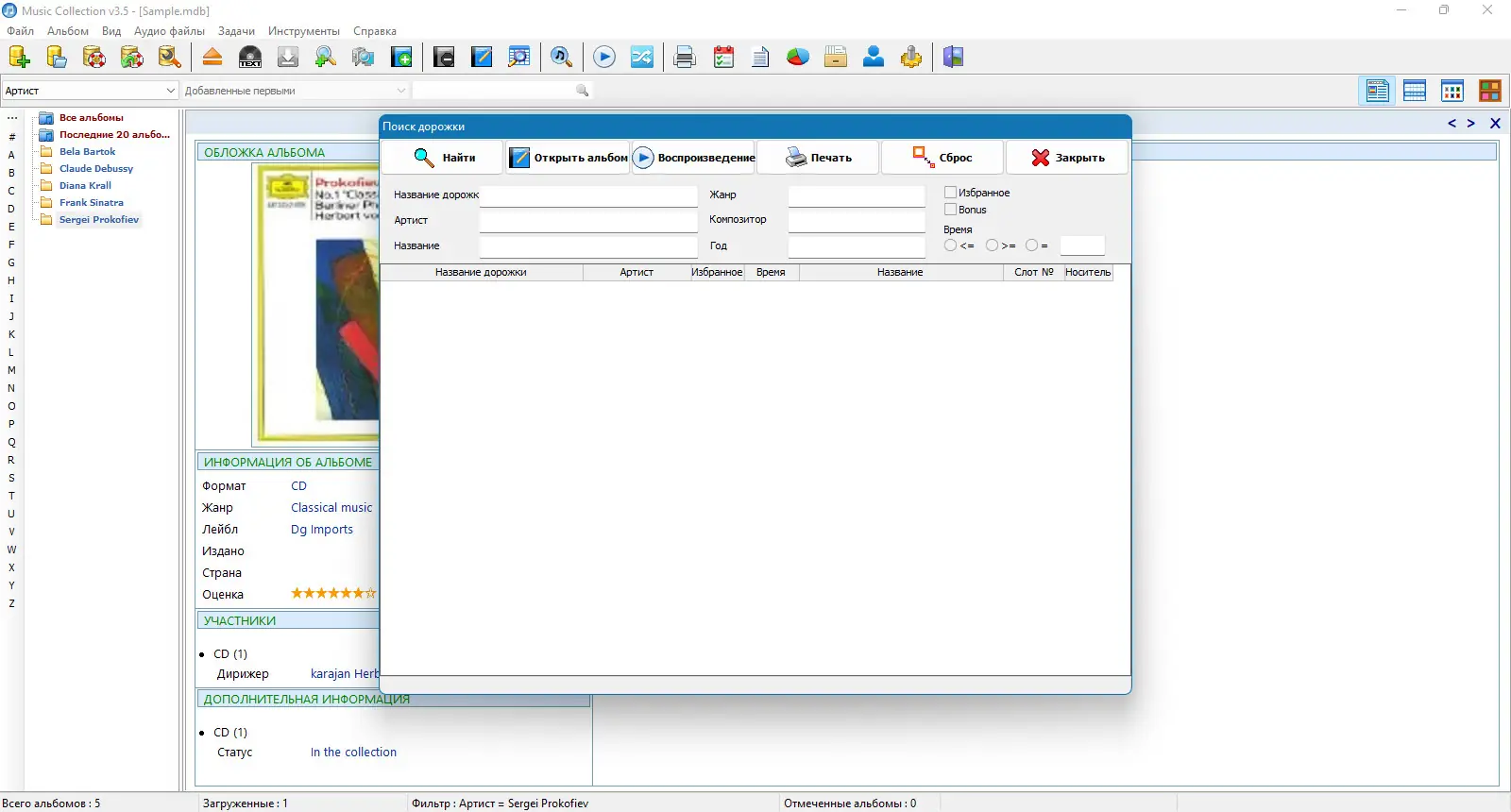Click the shuffle arrows toolbar icon

pos(642,58)
